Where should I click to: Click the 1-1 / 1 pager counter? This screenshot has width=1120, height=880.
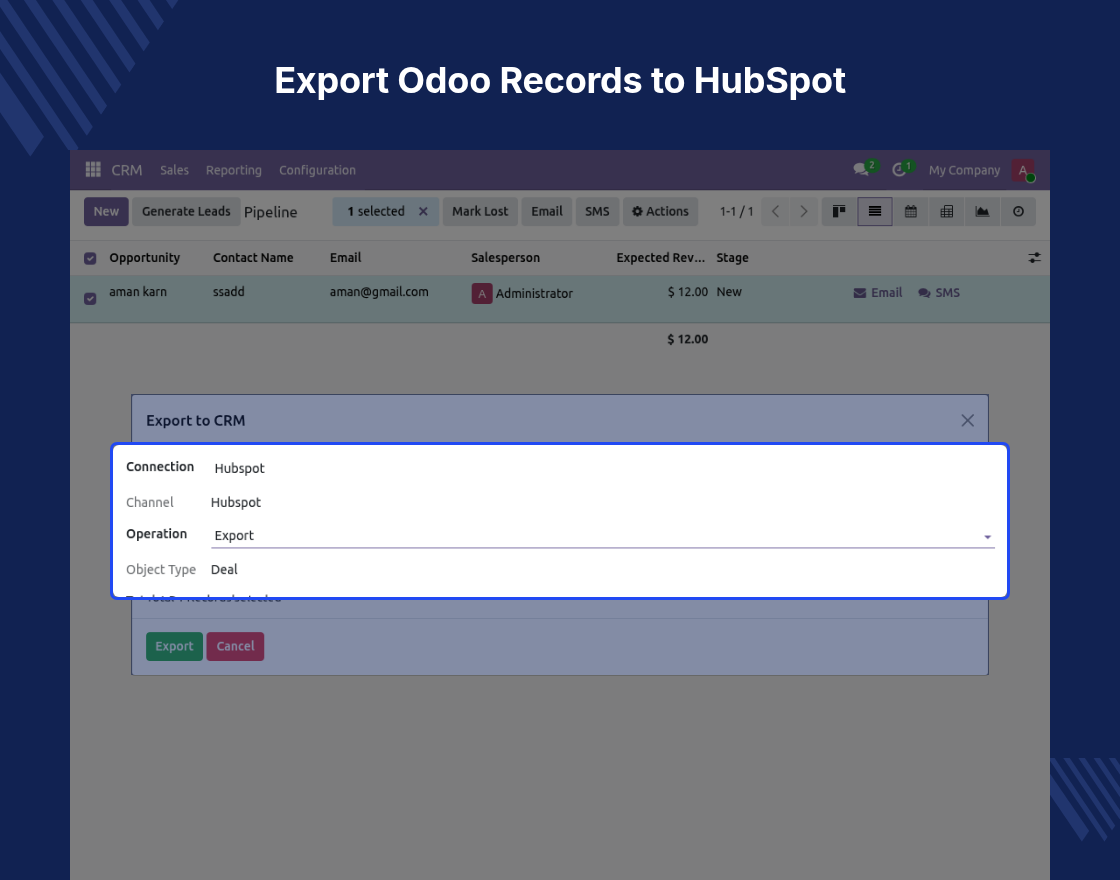pyautogui.click(x=736, y=211)
